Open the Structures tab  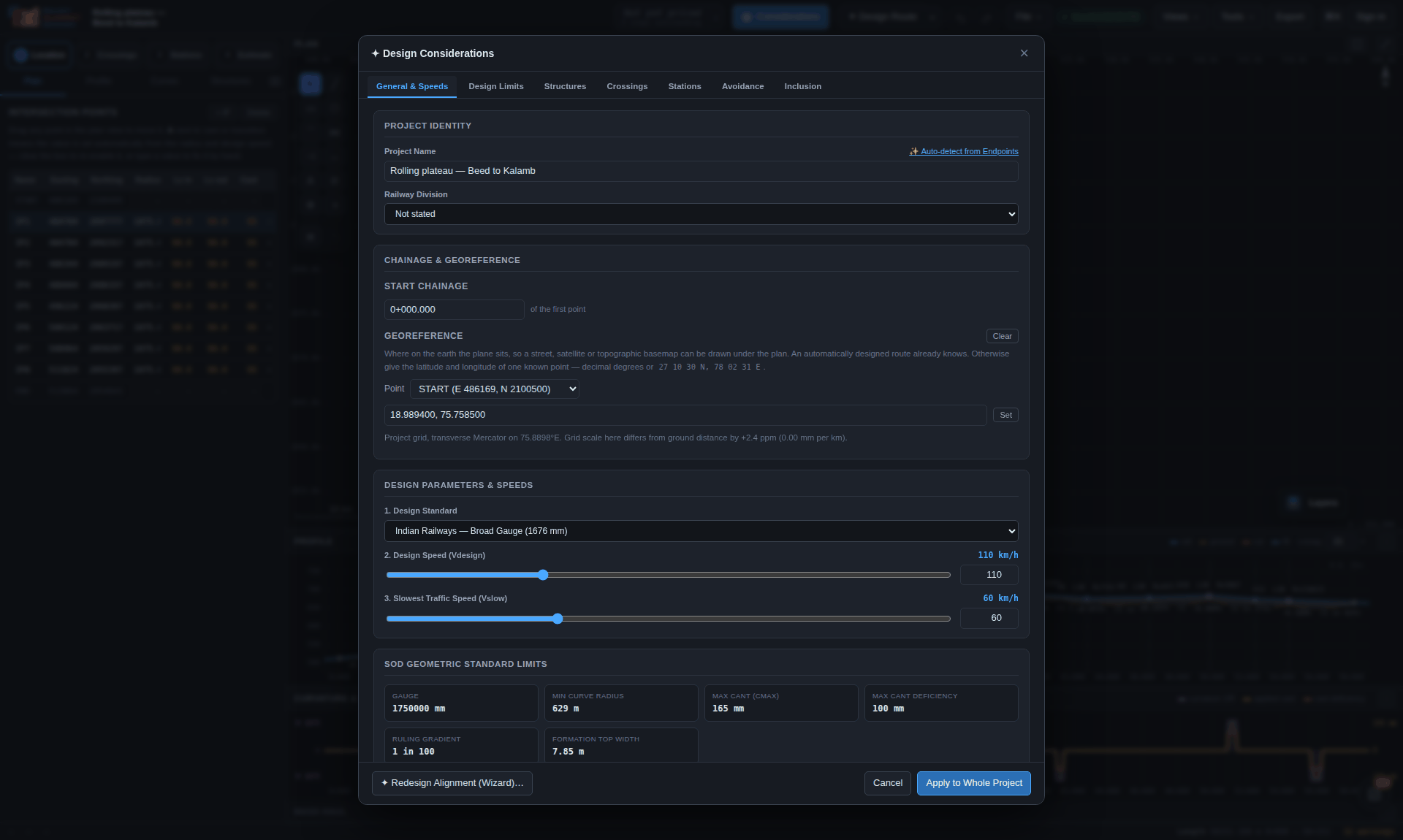[565, 86]
